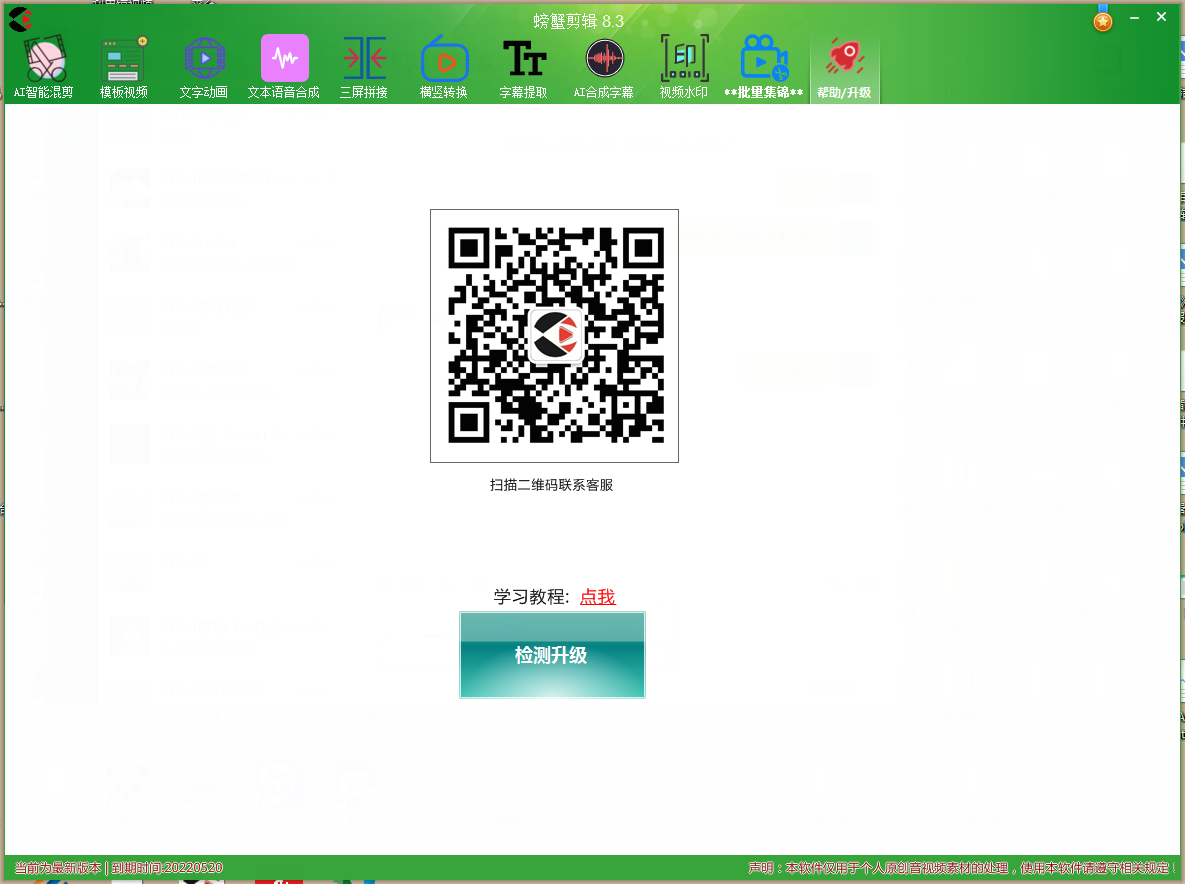1185x884 pixels.
Task: Click the gold medal badge icon
Action: tap(1103, 19)
